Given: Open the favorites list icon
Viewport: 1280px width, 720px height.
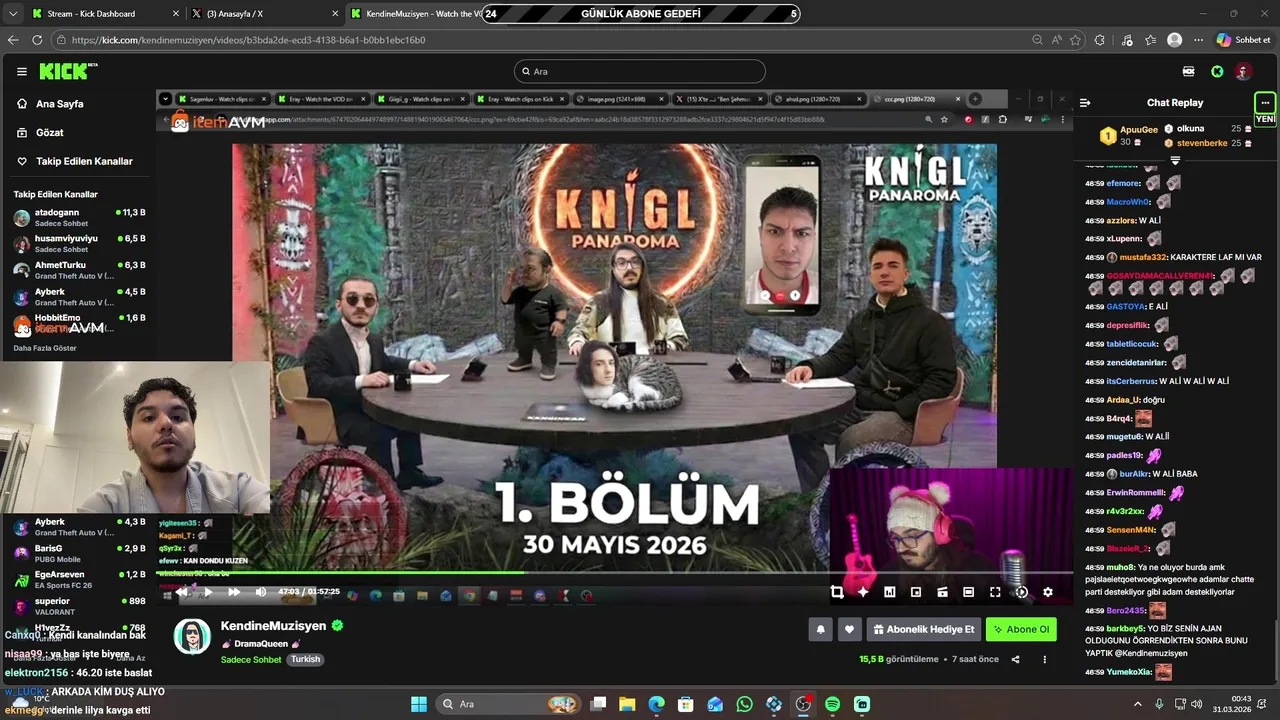Looking at the screenshot, I should (1151, 40).
